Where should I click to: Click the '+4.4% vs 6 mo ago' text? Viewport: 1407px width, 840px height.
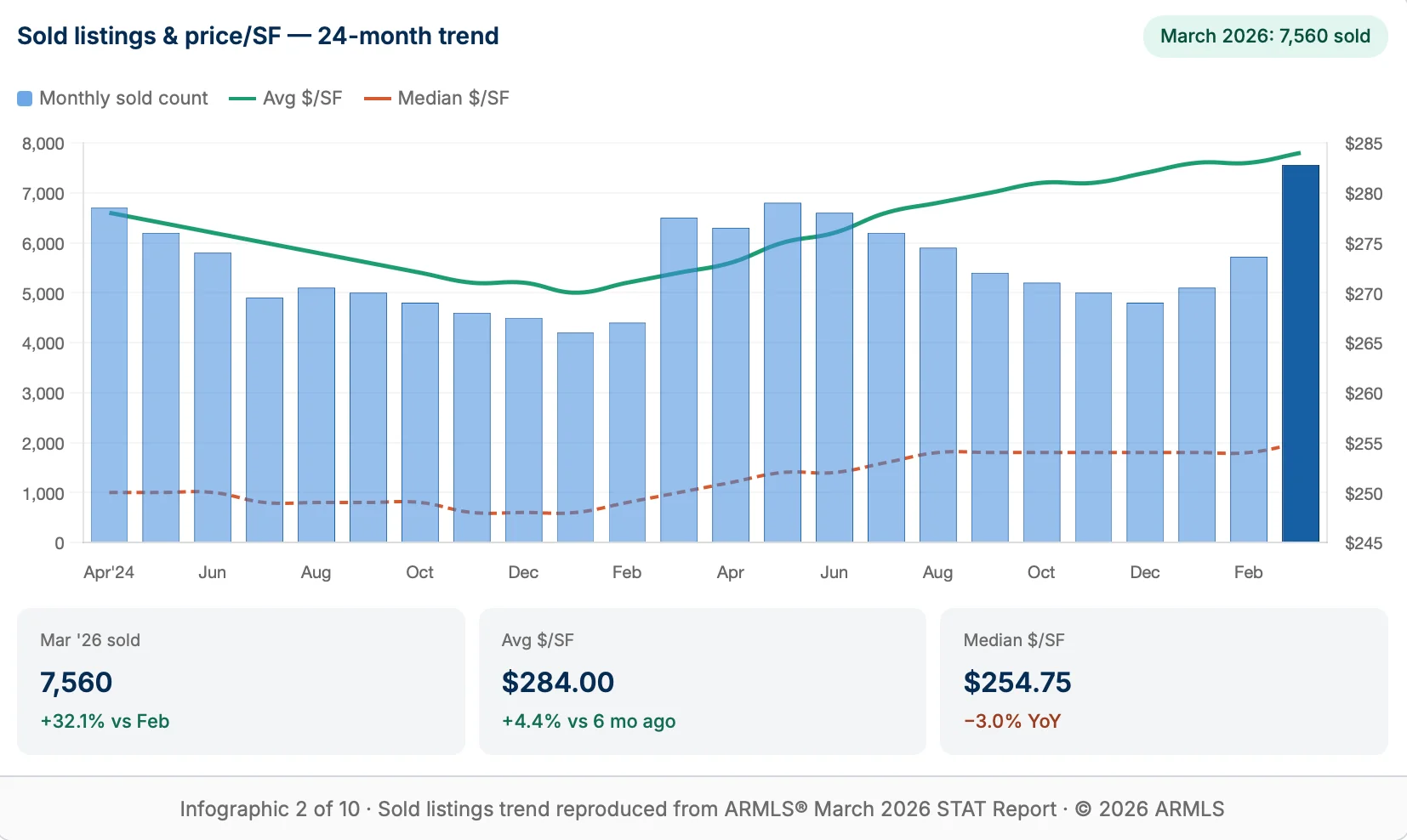[x=589, y=721]
